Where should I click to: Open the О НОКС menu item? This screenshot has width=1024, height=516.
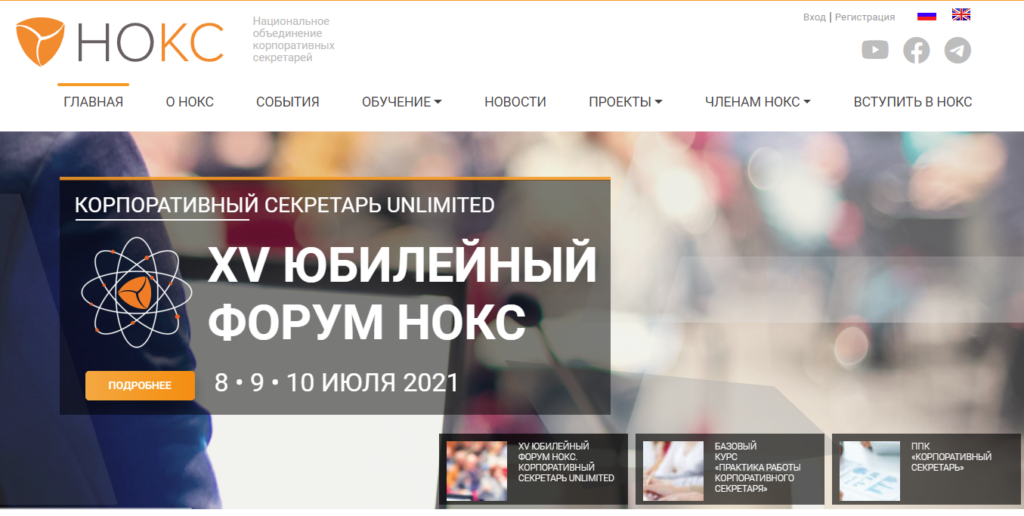tap(189, 102)
